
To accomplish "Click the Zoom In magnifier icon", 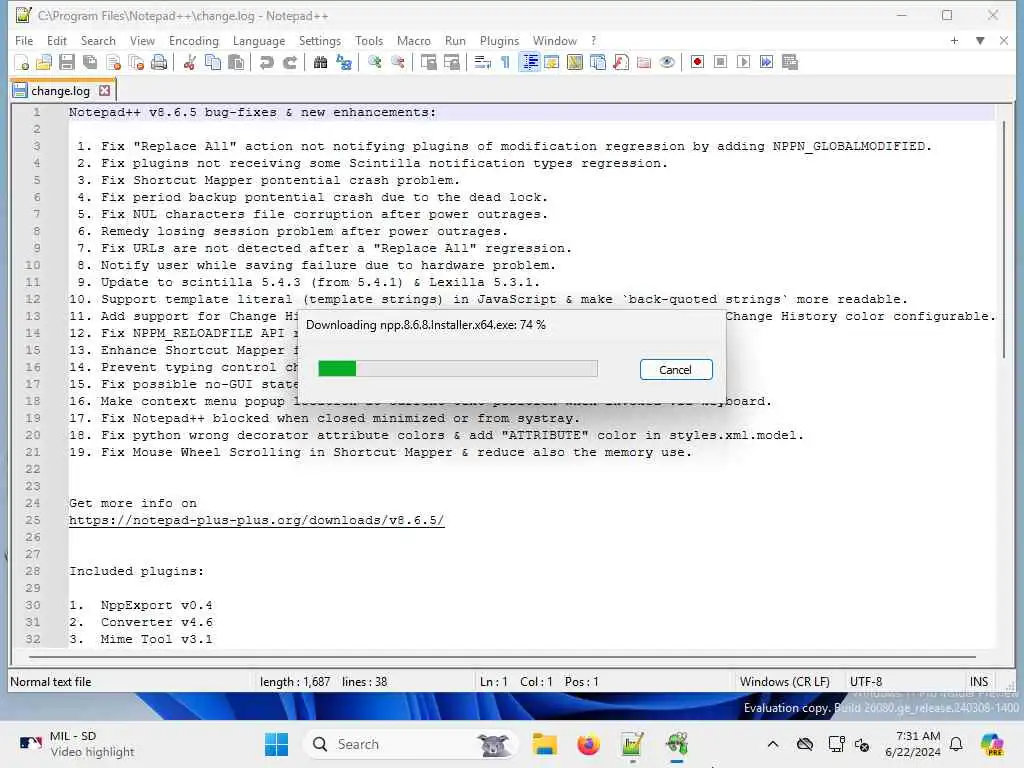I will 375,63.
